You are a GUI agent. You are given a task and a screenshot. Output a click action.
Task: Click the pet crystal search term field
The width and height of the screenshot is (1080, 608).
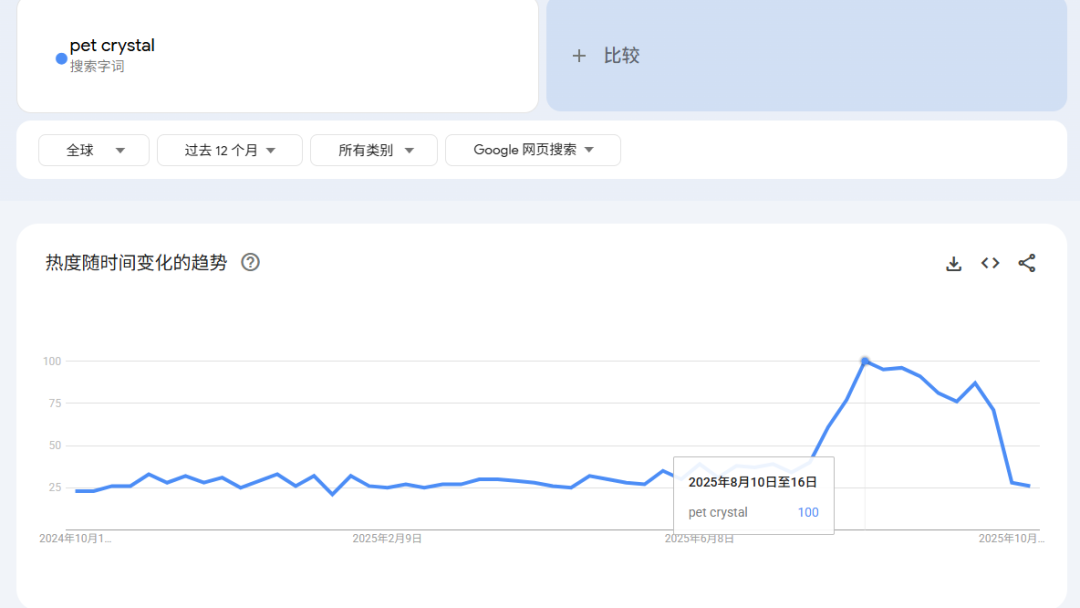click(112, 45)
